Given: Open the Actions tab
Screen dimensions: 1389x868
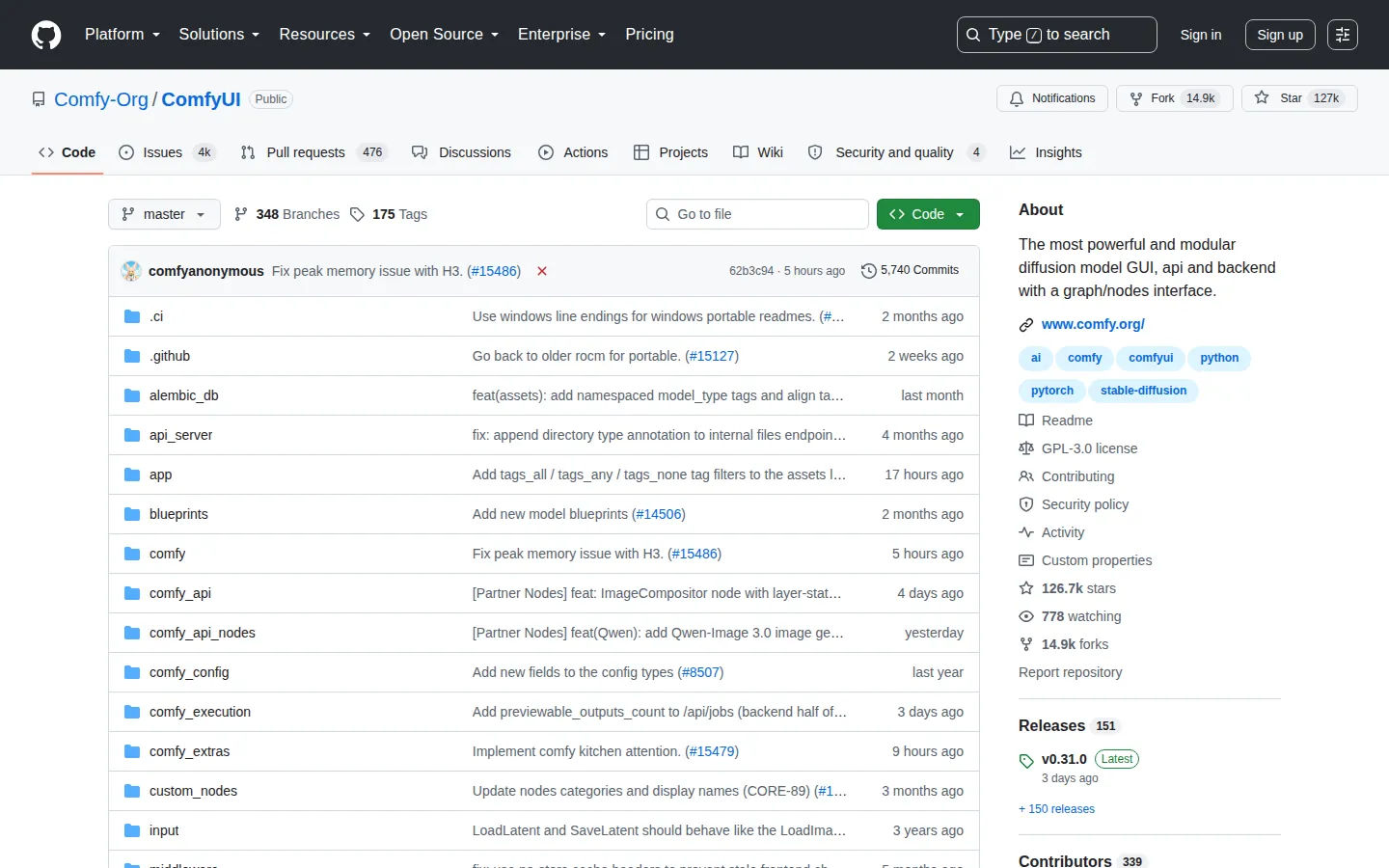Looking at the screenshot, I should (573, 152).
